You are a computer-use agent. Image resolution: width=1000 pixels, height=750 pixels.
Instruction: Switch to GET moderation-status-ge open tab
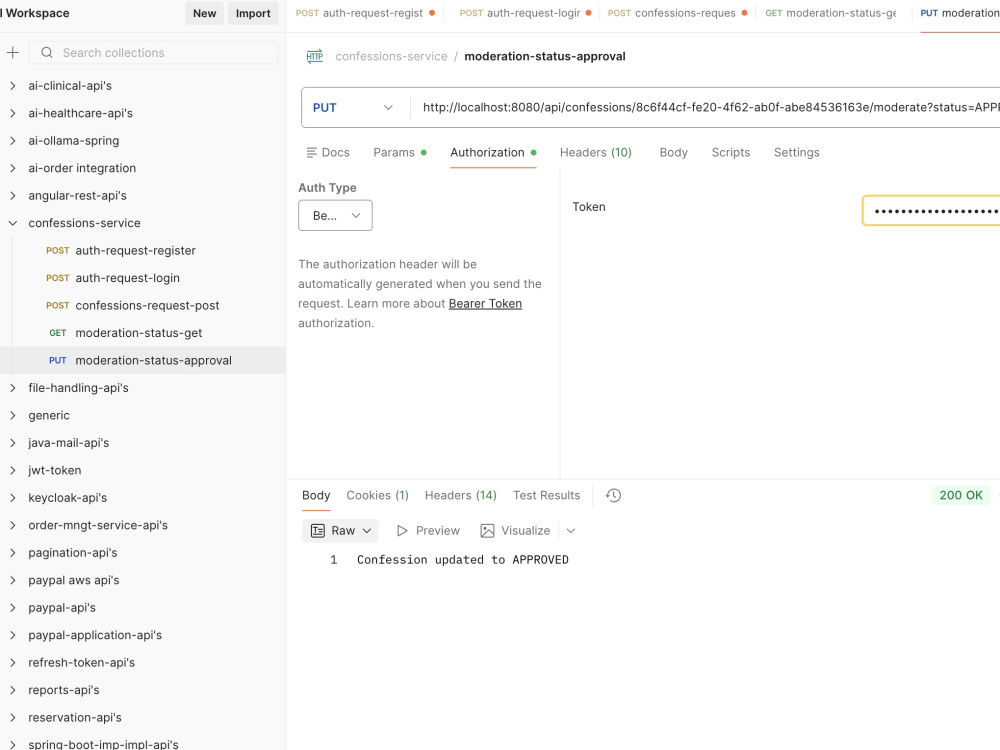(830, 13)
